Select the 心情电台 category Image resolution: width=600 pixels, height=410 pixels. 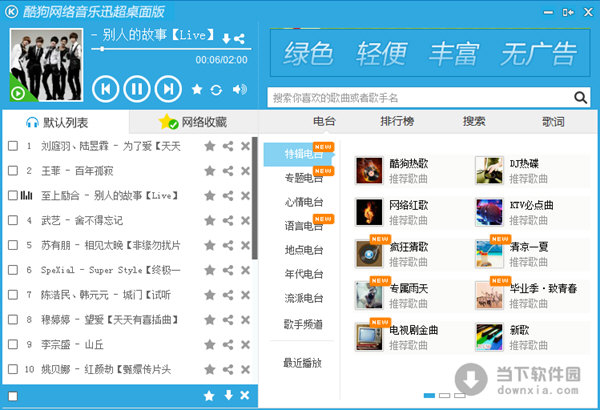tap(304, 202)
